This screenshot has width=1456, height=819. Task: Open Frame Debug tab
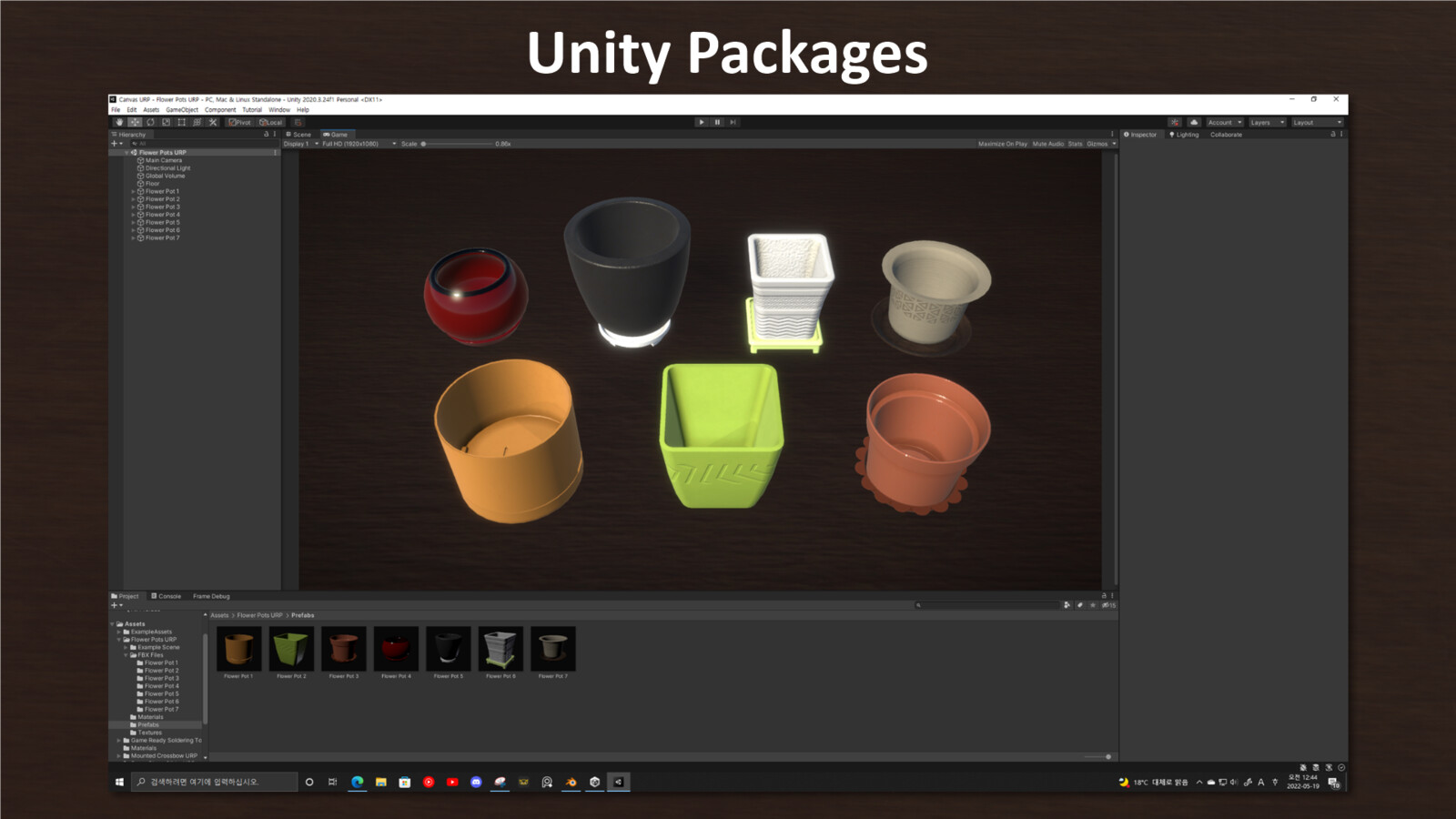pos(211,596)
